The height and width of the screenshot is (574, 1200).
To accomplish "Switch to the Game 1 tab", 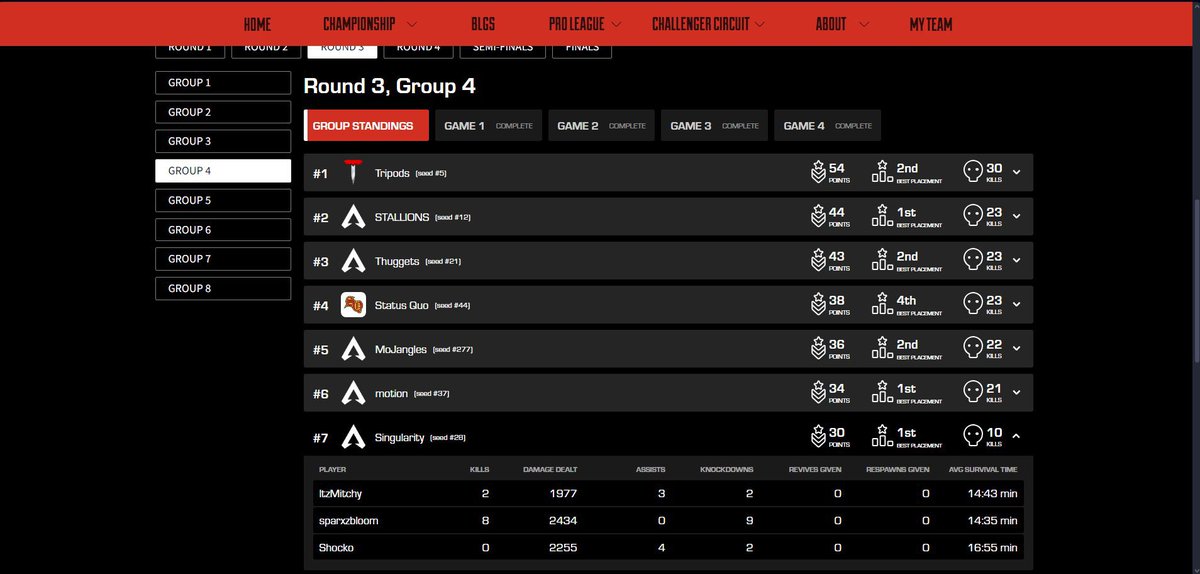I will pos(489,126).
